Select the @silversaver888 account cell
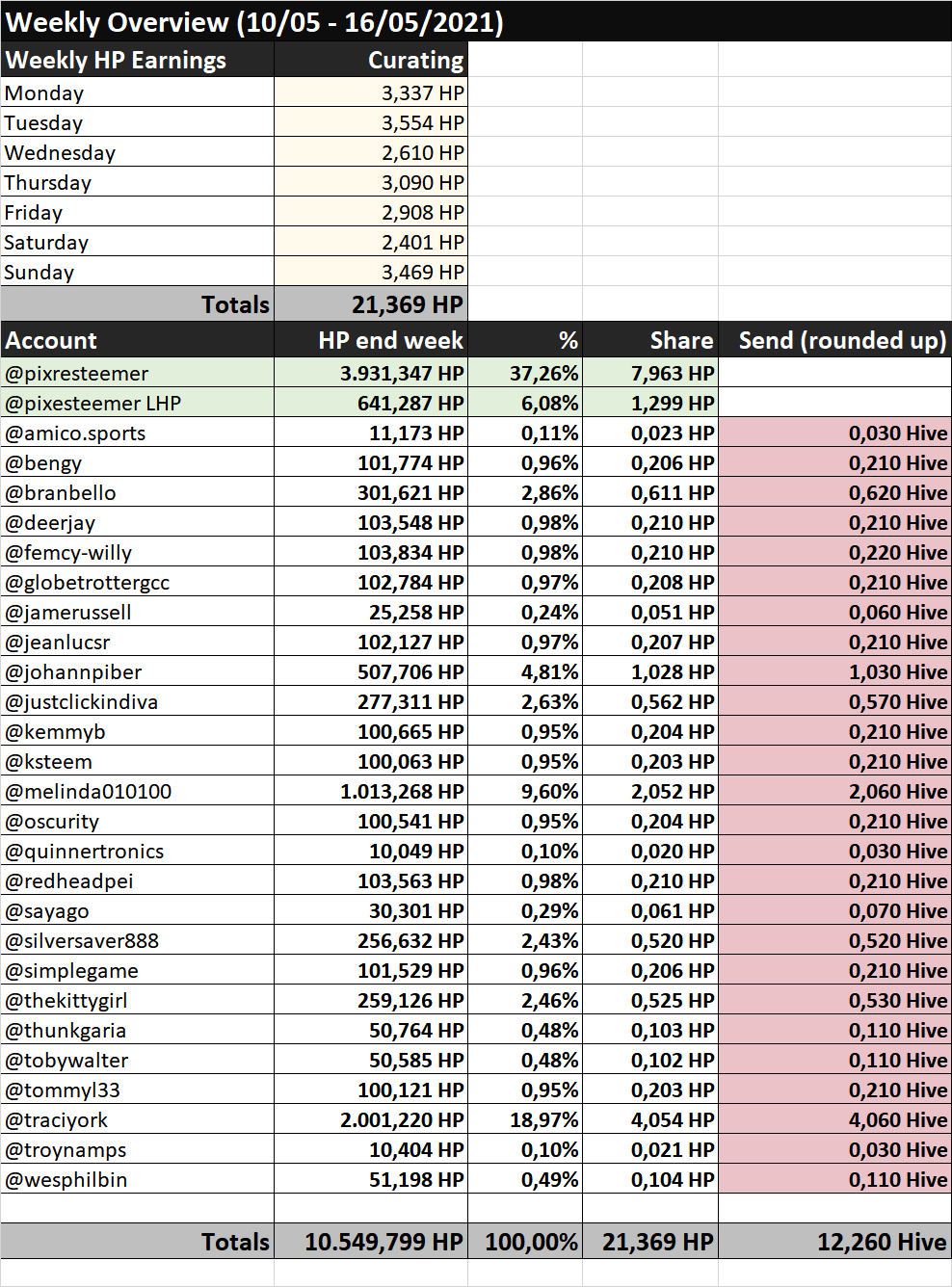 pyautogui.click(x=138, y=940)
